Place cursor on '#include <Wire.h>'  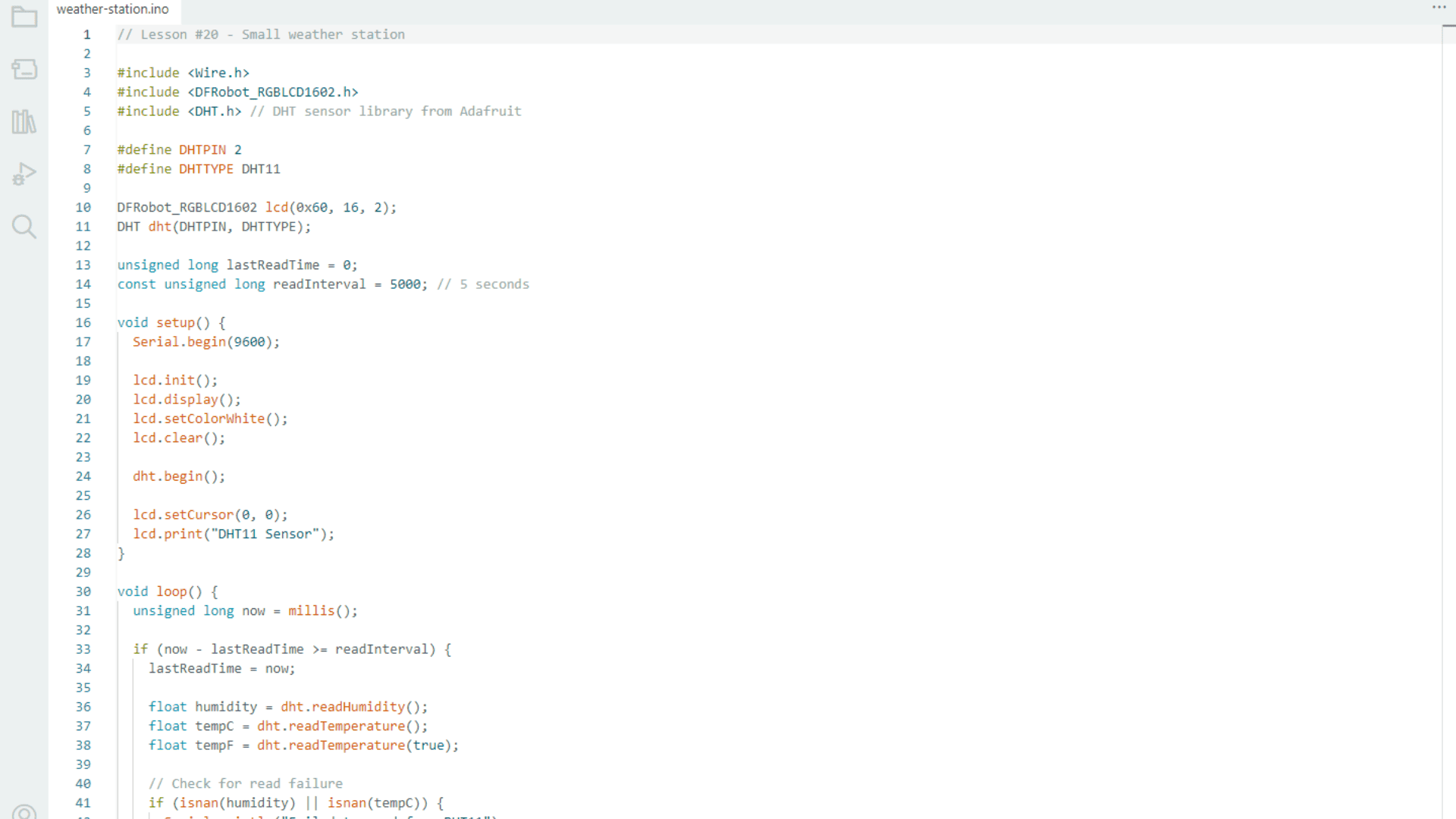coord(184,73)
